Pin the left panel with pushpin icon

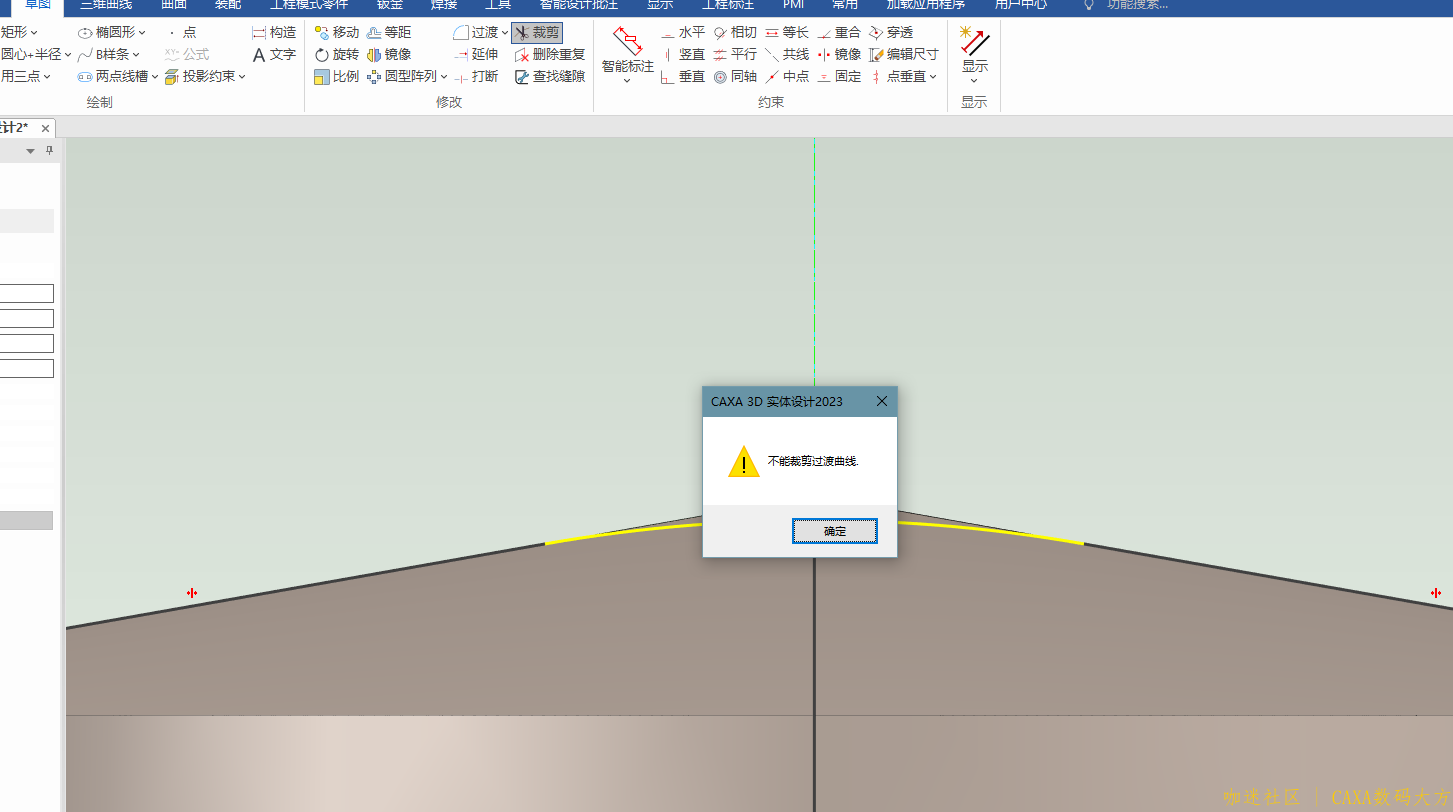(x=50, y=151)
